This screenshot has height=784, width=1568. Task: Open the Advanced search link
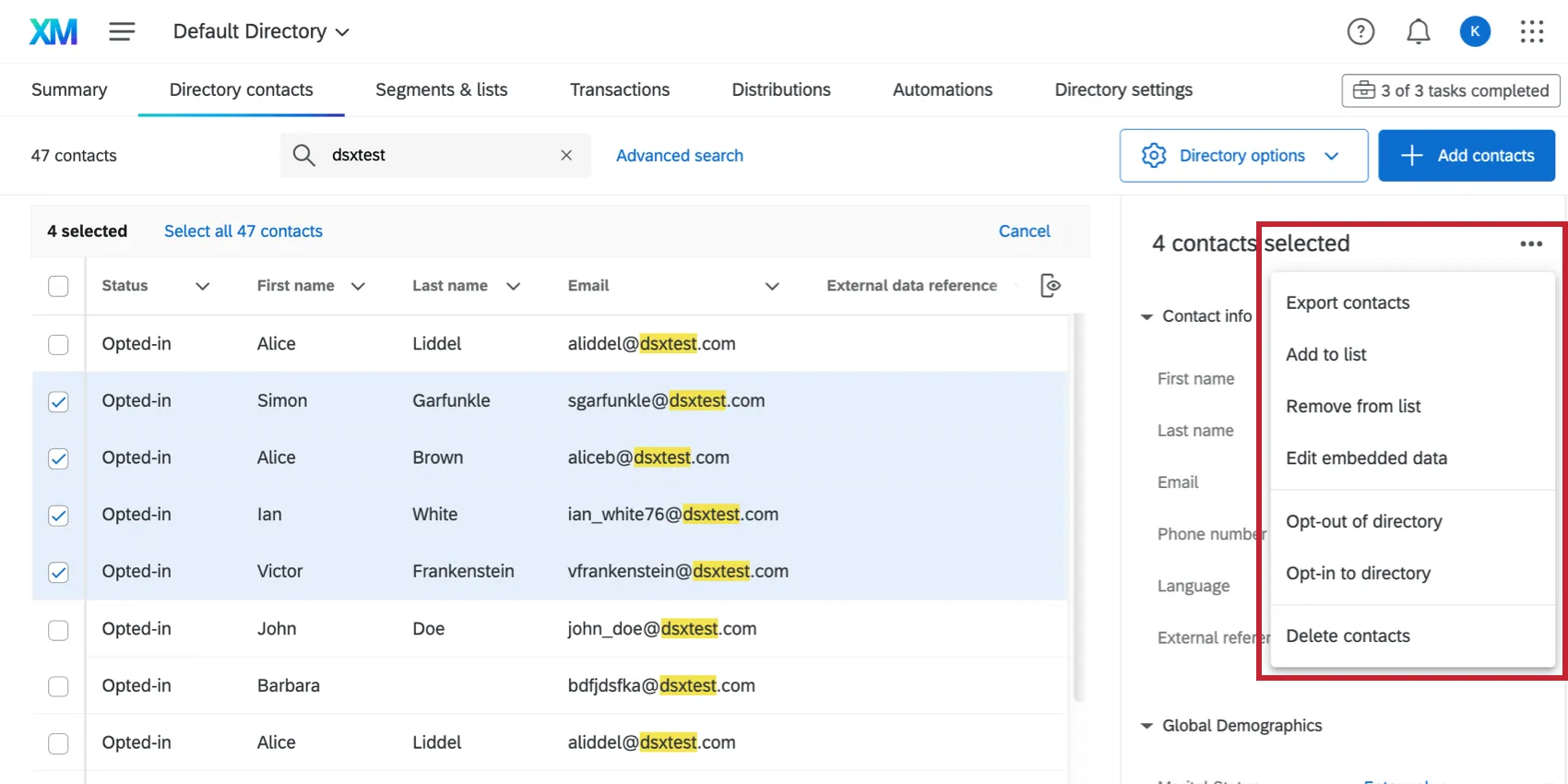(x=679, y=156)
